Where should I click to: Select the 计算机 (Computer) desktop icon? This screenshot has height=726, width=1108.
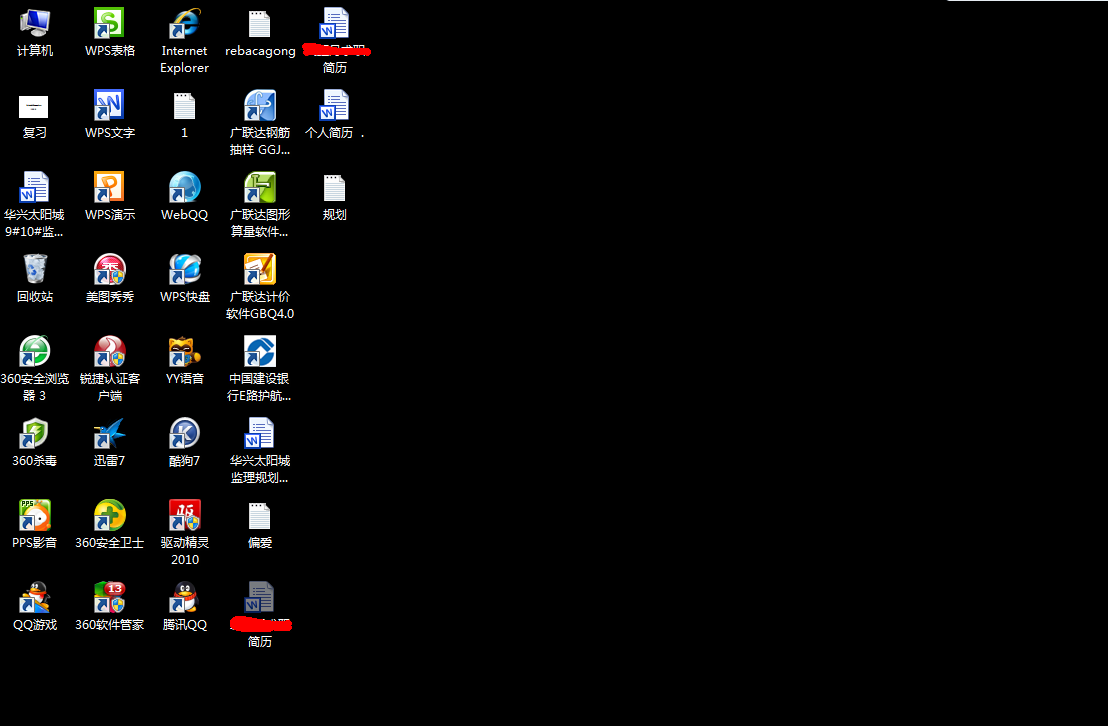35,23
